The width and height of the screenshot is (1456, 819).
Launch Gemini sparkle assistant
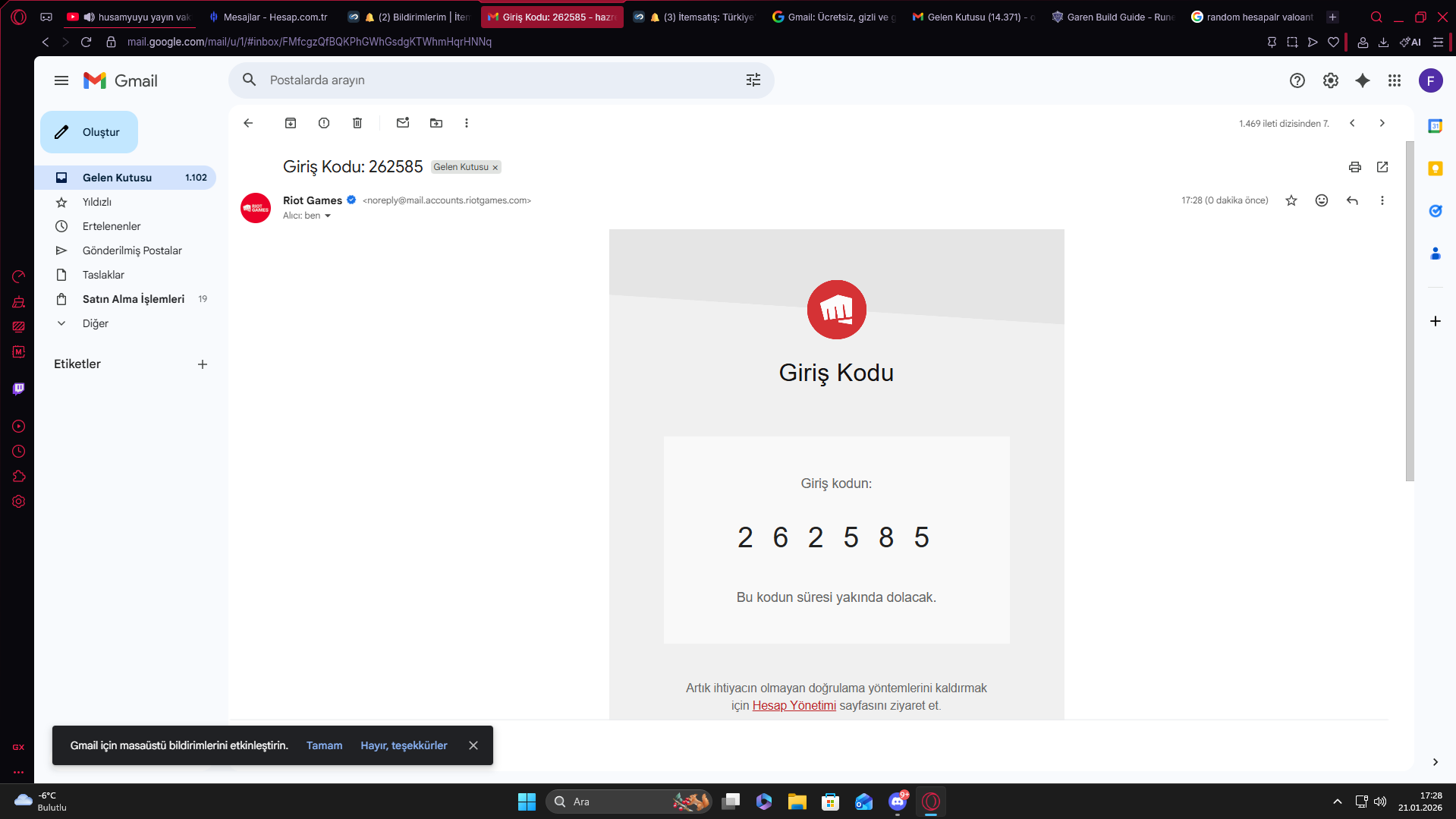tap(1363, 80)
